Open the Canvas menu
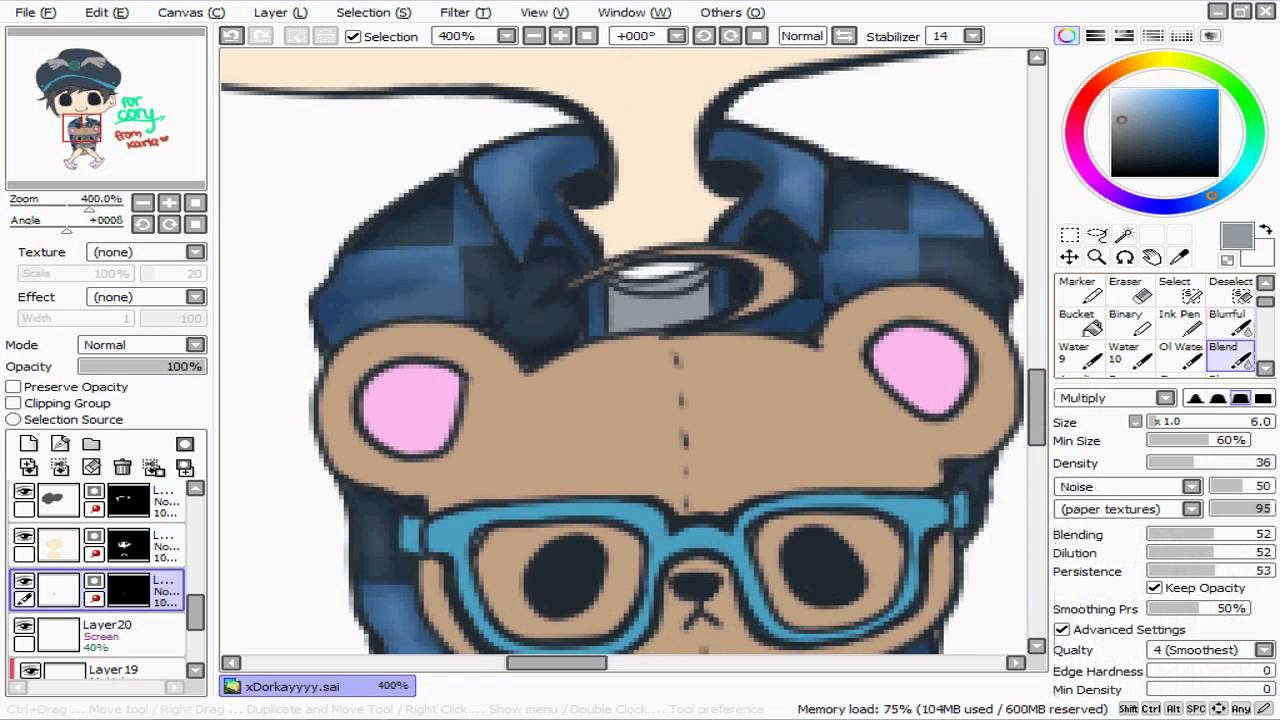 pos(191,12)
